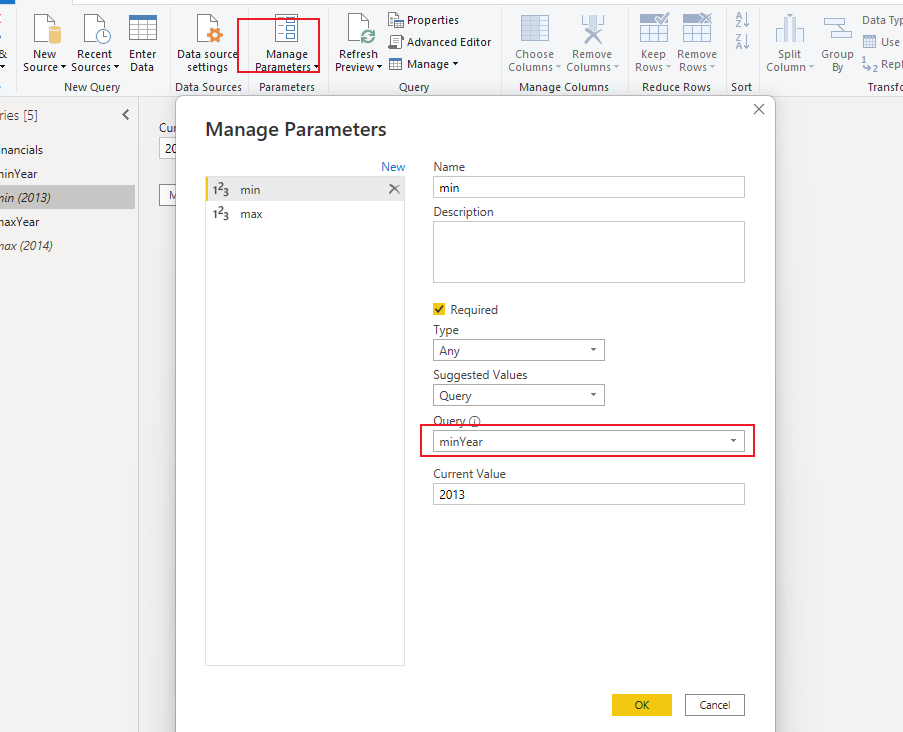Click the Choose Columns icon
The width and height of the screenshot is (903, 732).
(534, 29)
